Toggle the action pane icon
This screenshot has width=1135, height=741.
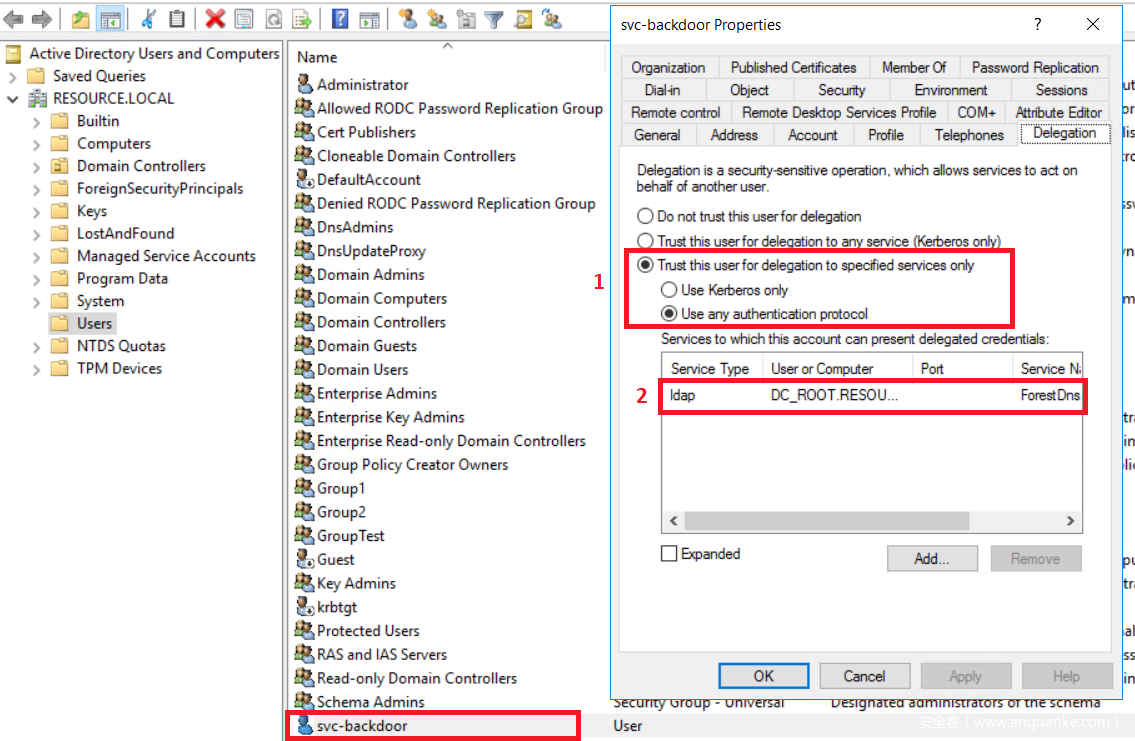[x=369, y=19]
